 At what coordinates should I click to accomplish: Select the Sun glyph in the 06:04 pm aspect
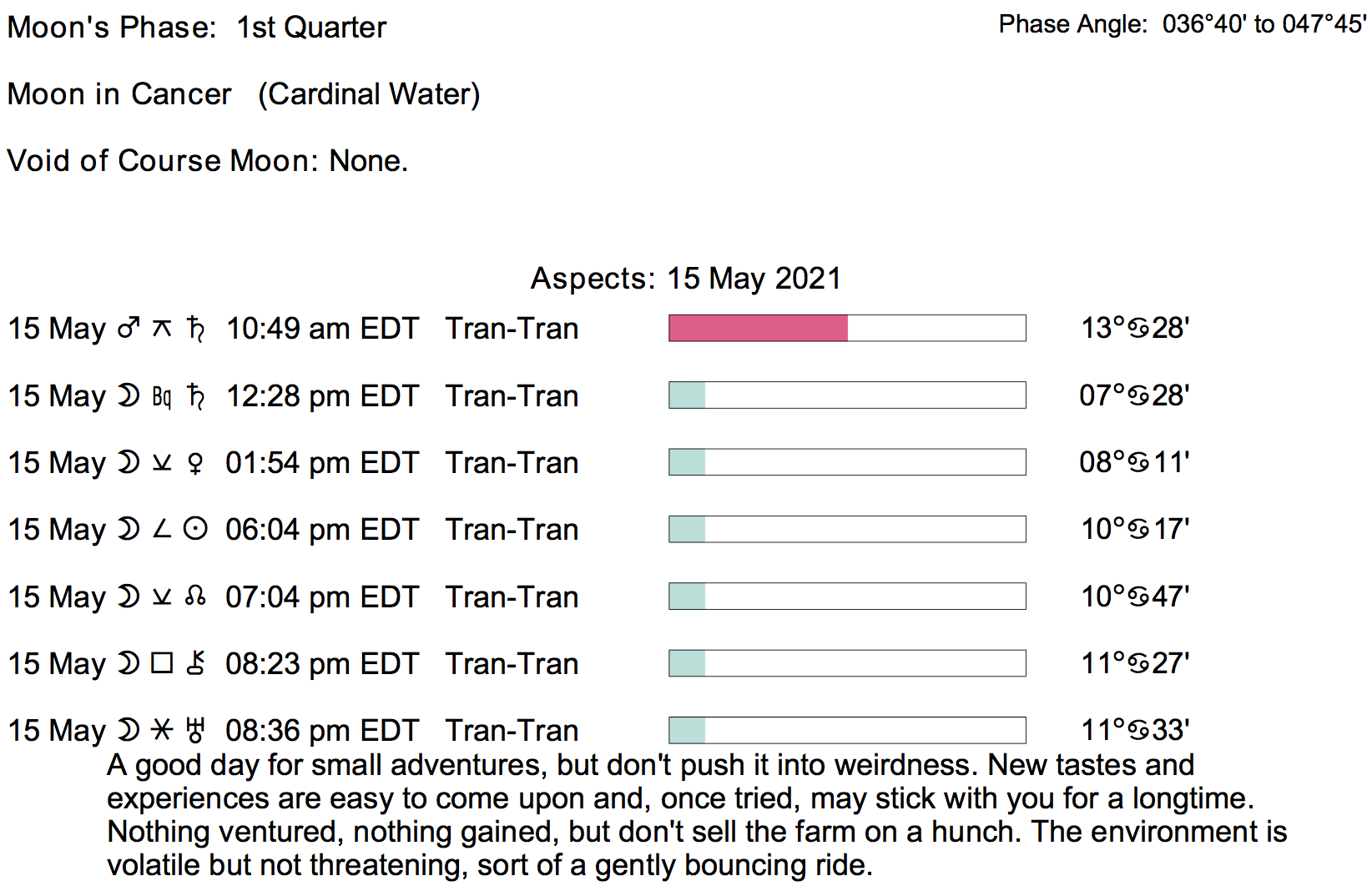[195, 529]
